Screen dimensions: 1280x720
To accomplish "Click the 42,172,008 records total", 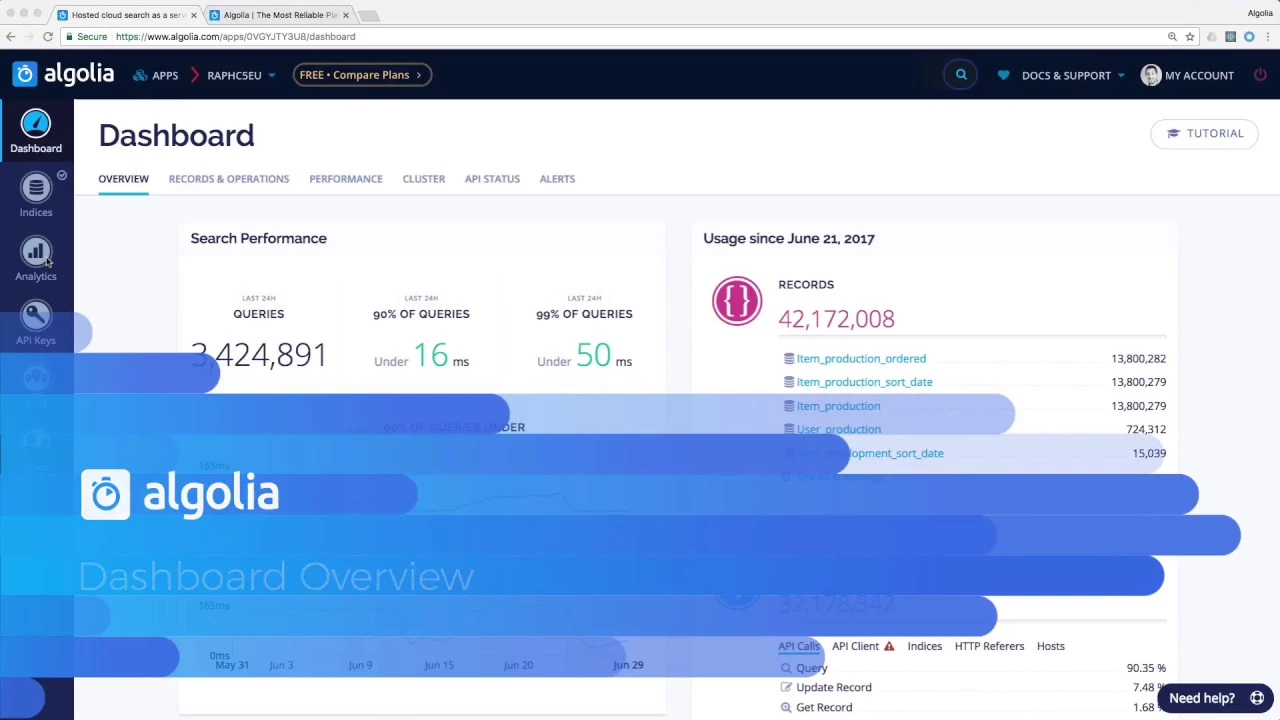I will 836,319.
